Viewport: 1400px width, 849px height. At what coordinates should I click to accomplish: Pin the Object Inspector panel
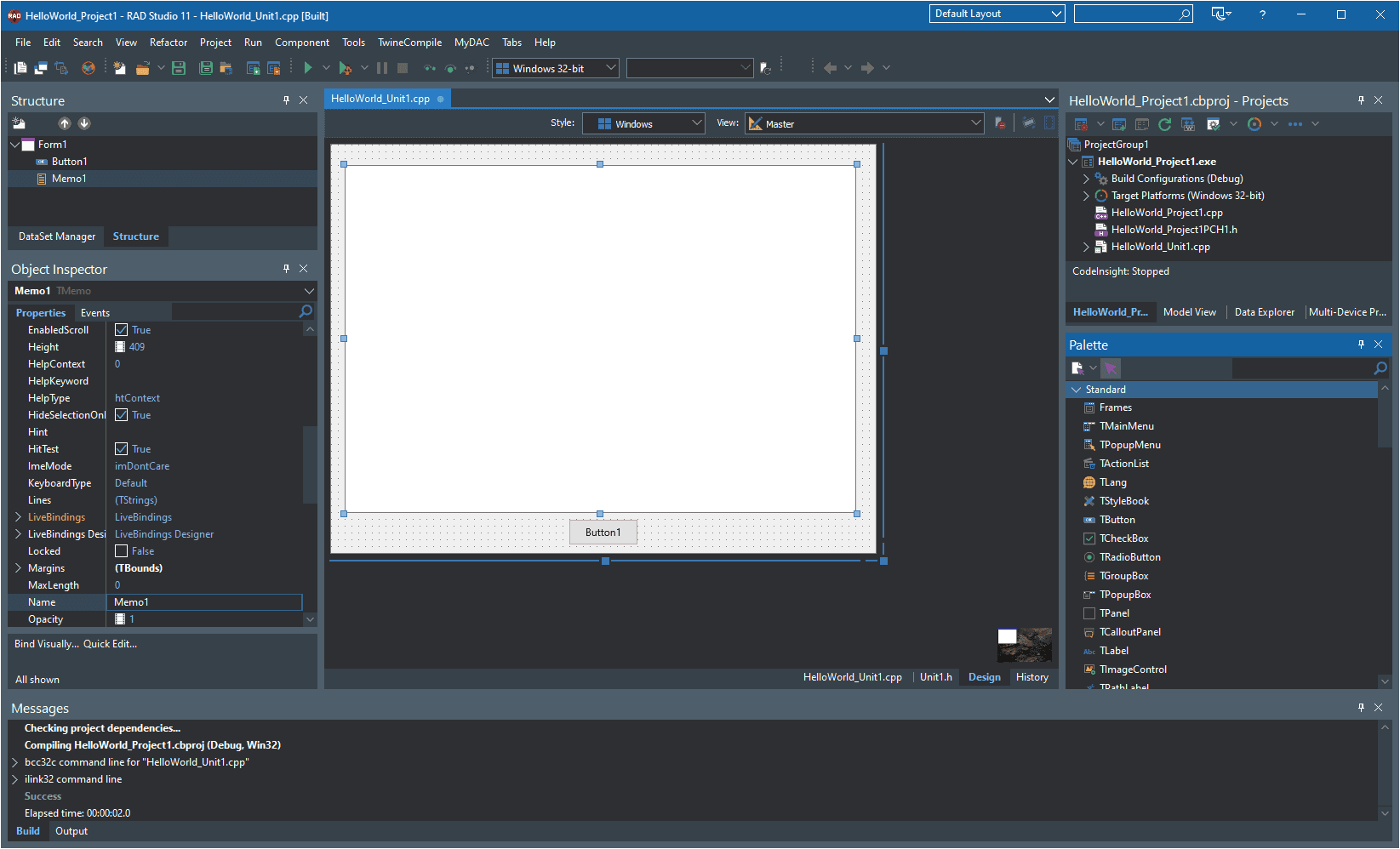286,268
